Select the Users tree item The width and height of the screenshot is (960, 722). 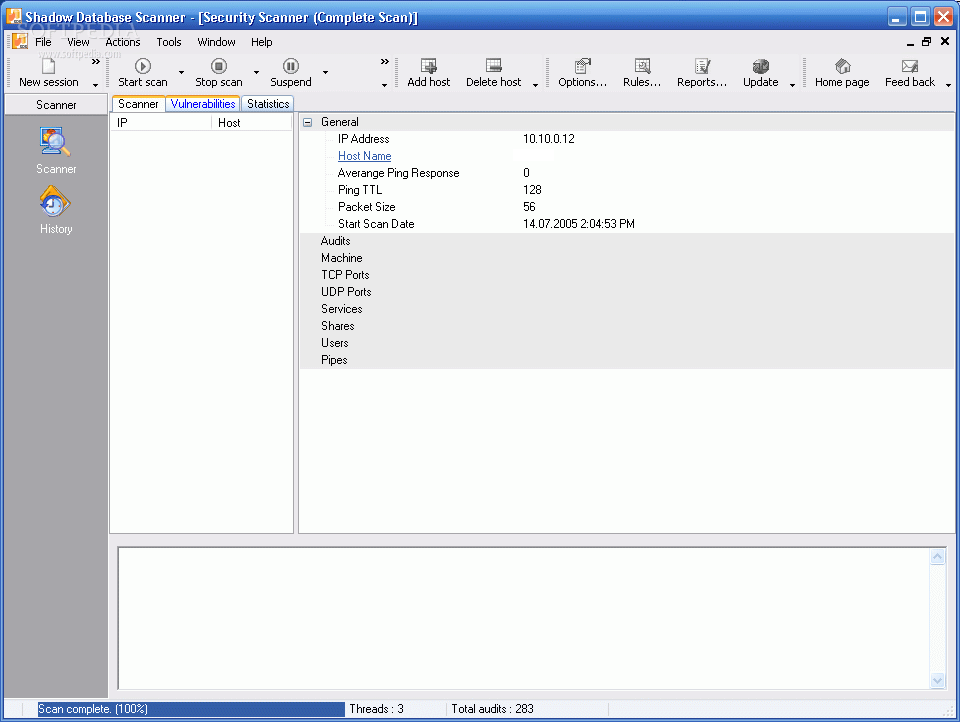click(x=334, y=343)
